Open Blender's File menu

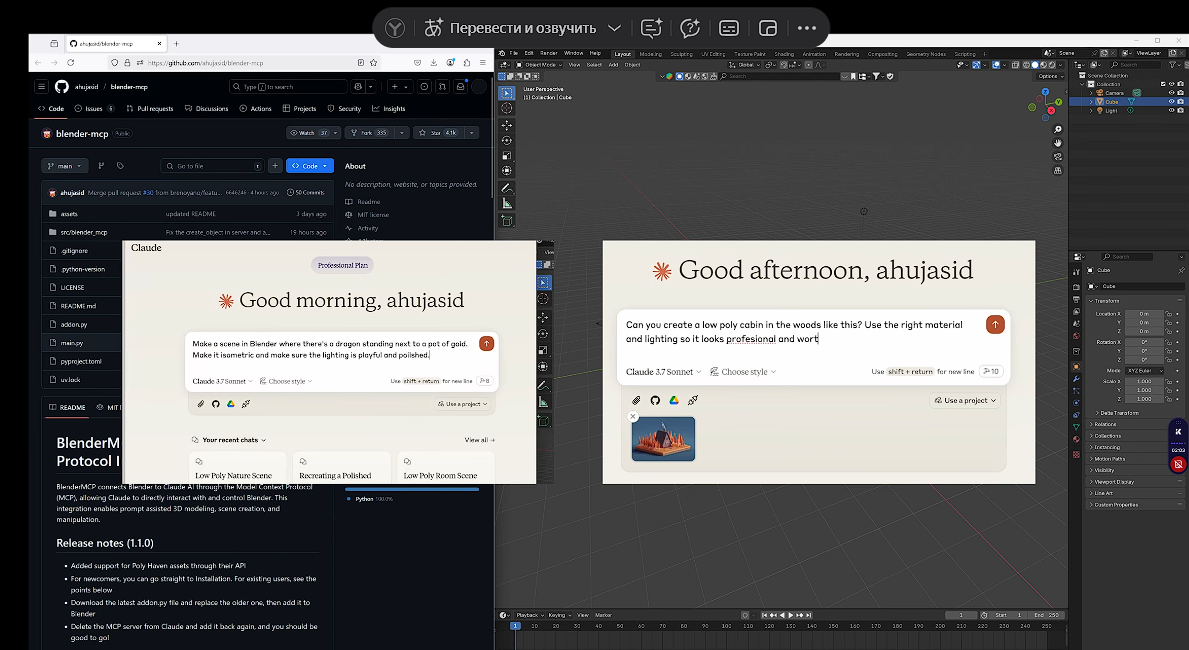tap(513, 53)
